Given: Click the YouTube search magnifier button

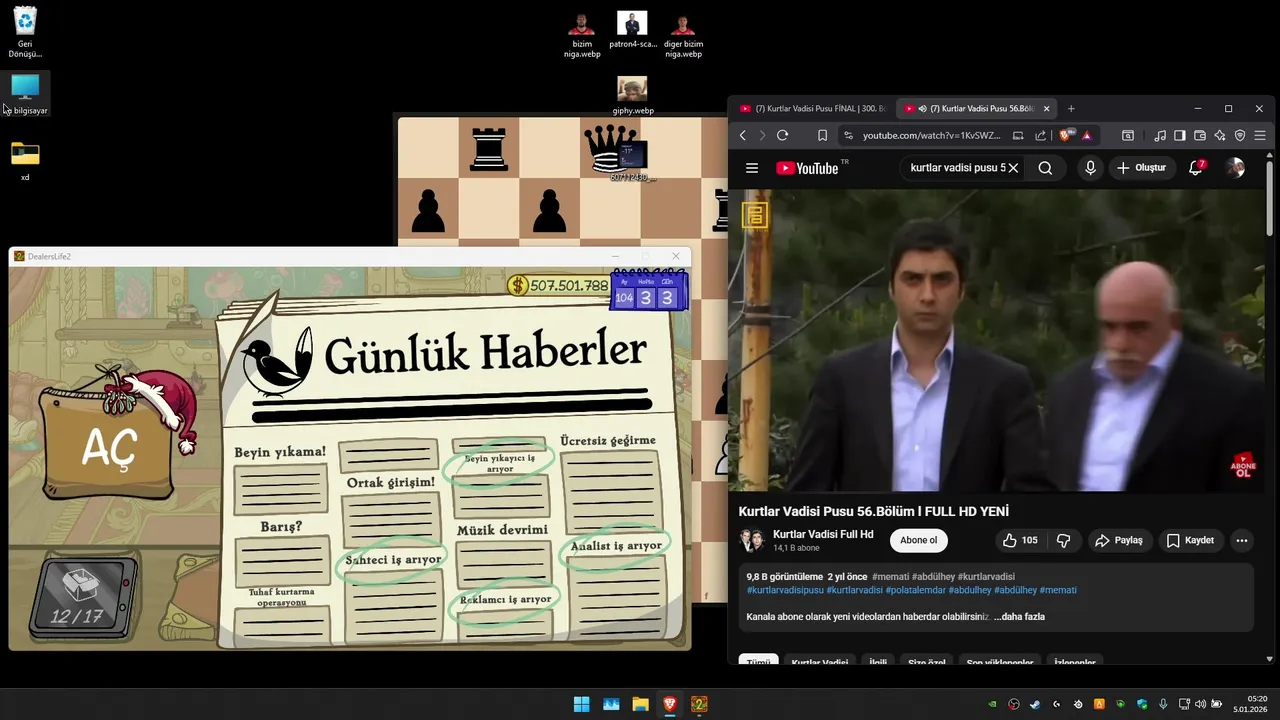Looking at the screenshot, I should tap(1045, 168).
